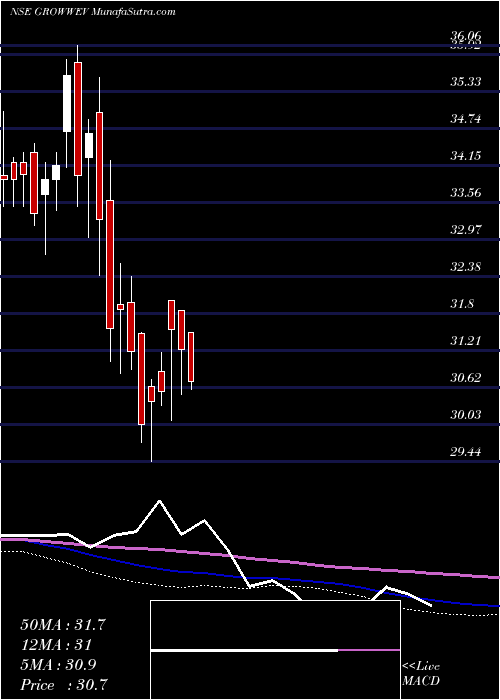Click the 33.56 price axis label

(x=466, y=193)
